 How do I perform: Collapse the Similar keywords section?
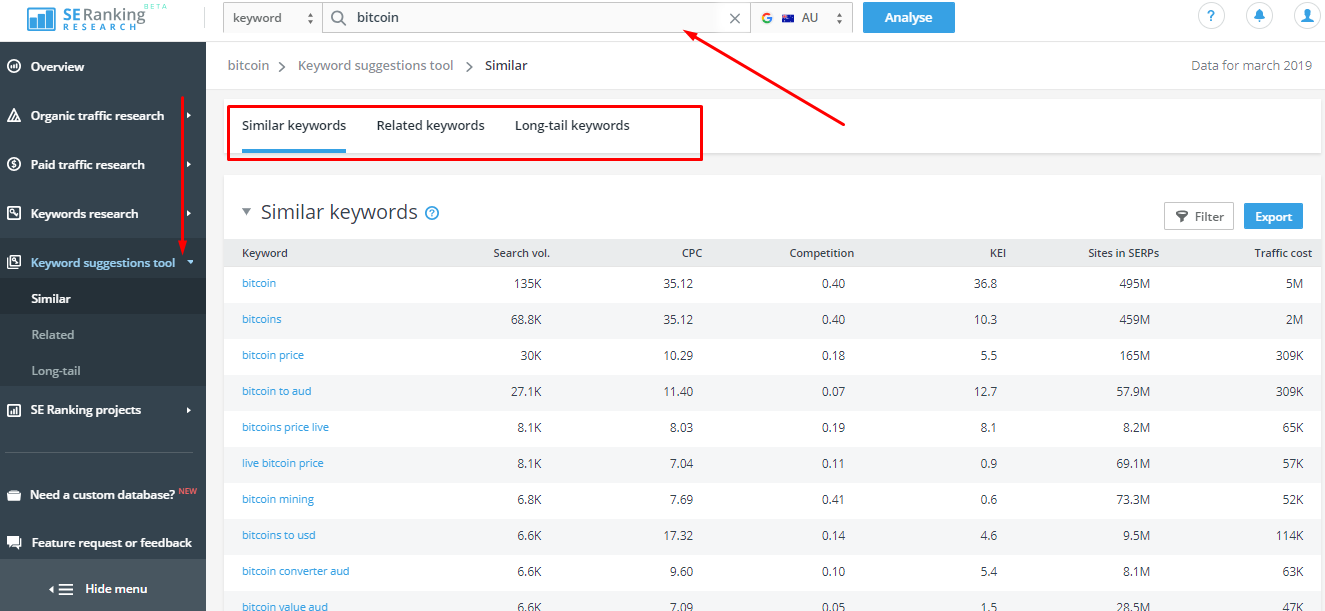pyautogui.click(x=247, y=212)
